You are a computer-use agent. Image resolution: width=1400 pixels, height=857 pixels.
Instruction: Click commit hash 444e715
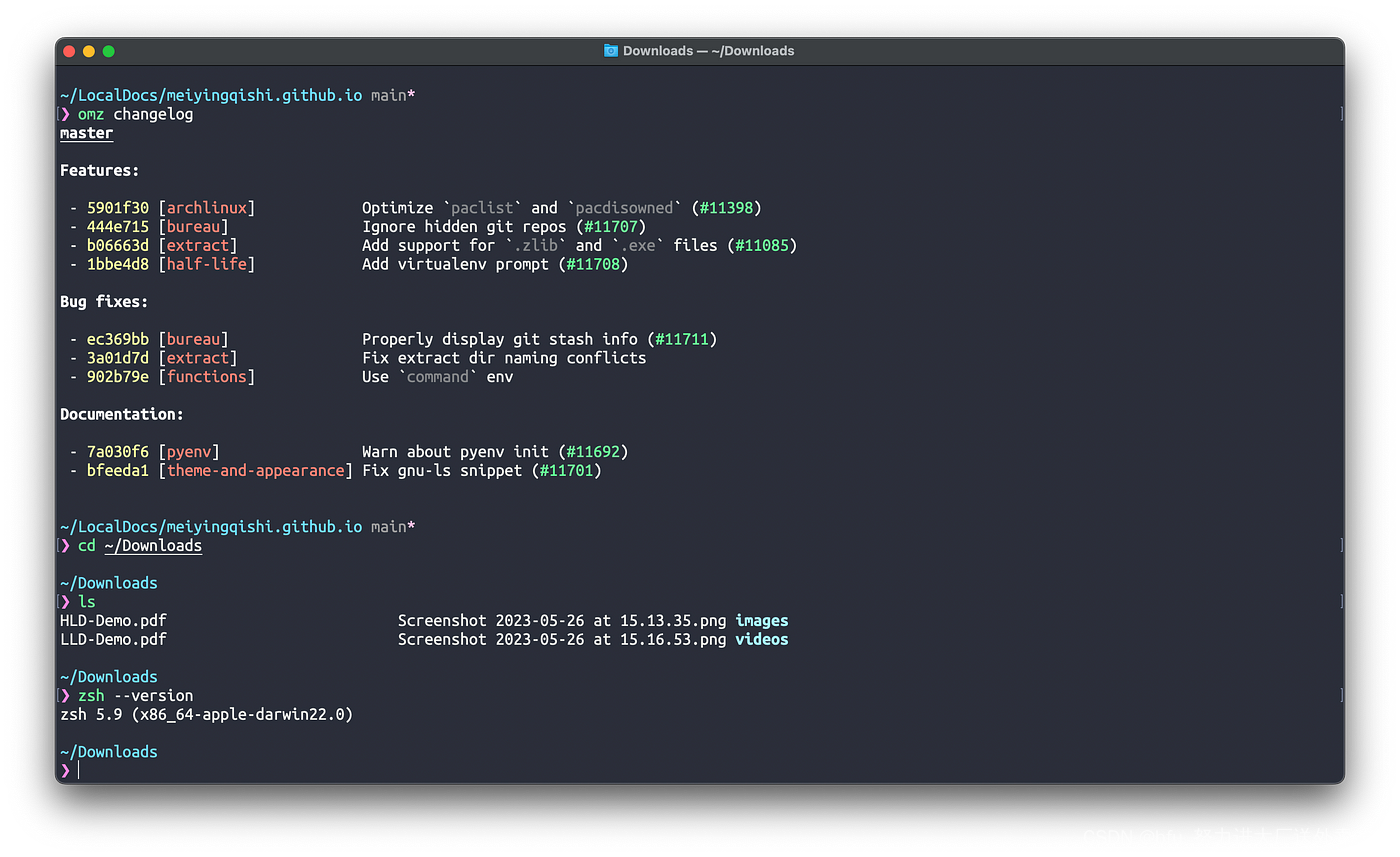point(118,227)
